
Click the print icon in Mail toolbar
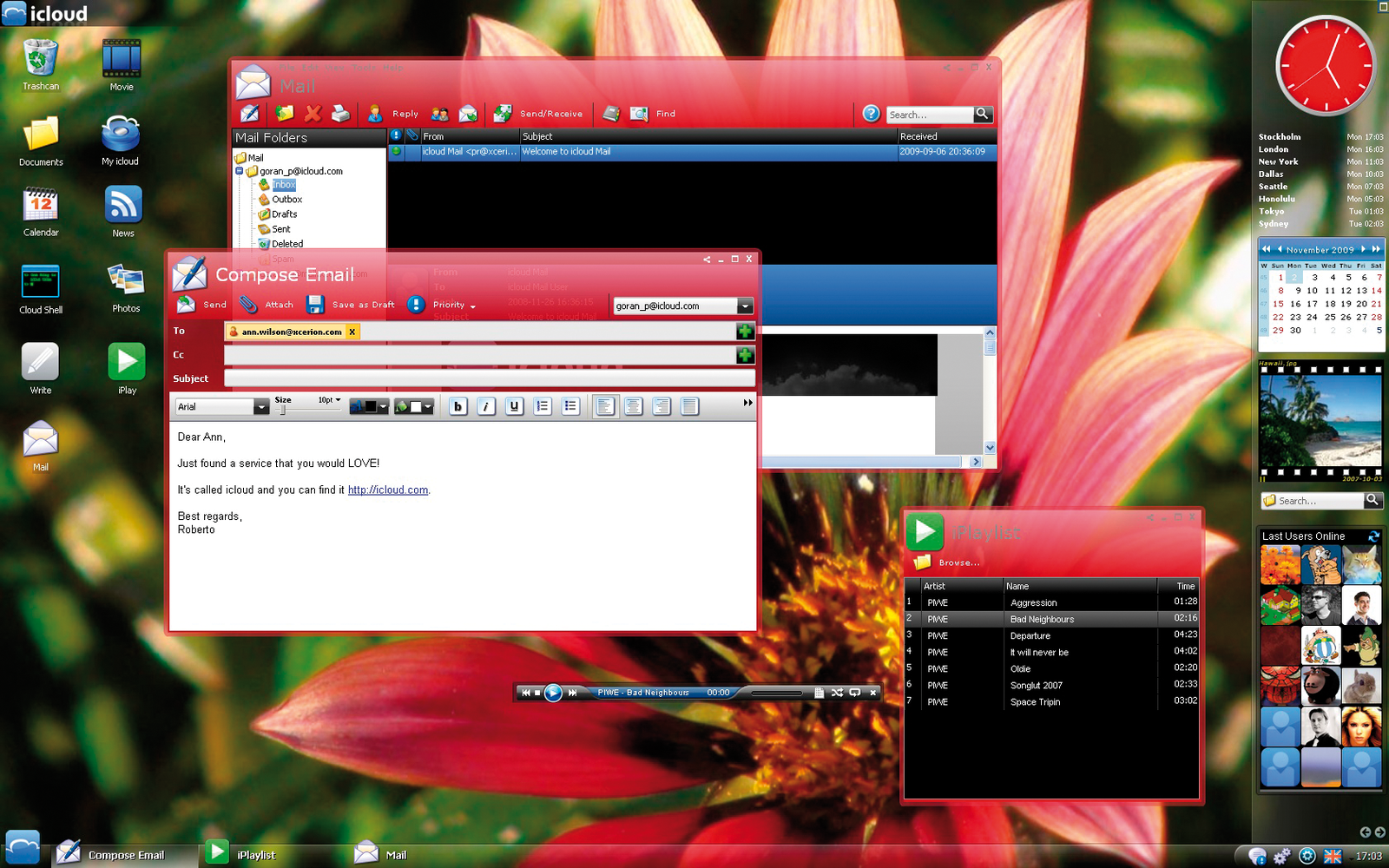point(341,114)
